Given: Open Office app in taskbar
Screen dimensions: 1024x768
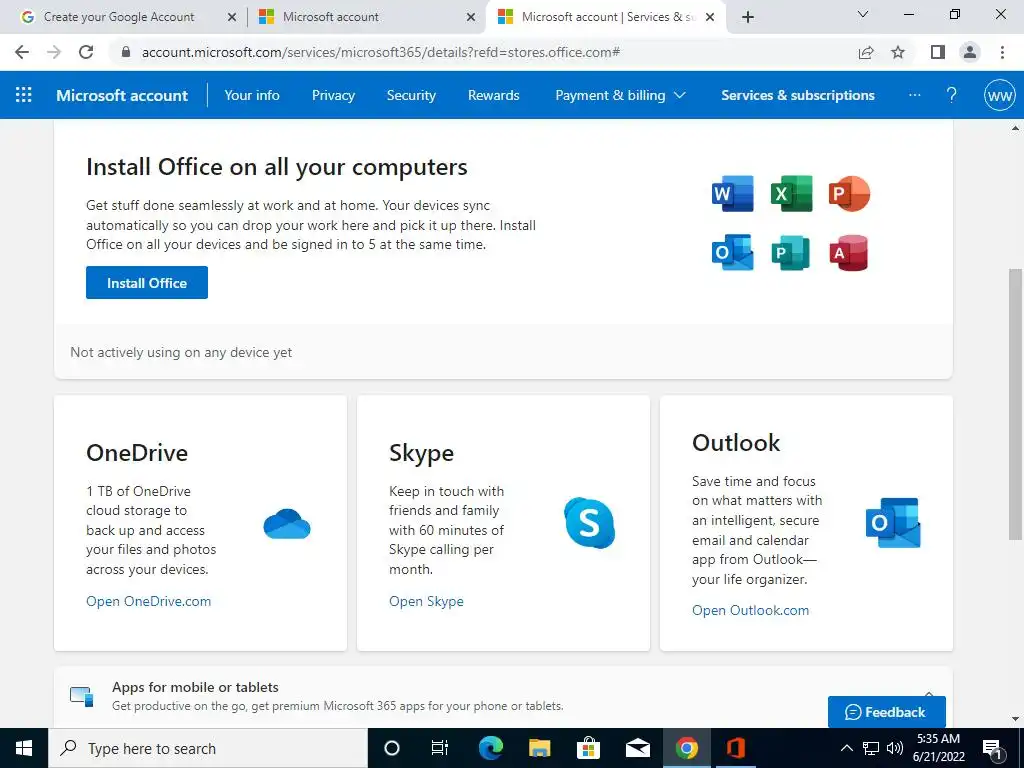Looking at the screenshot, I should 735,748.
